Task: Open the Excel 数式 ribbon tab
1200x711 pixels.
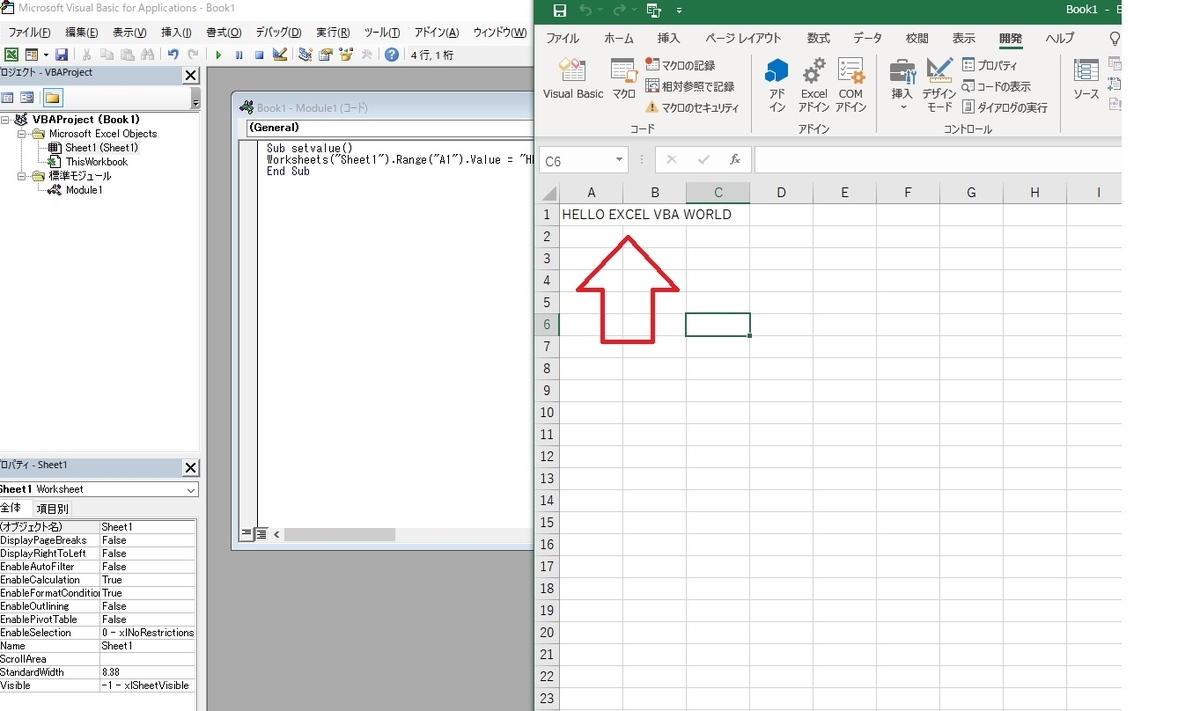Action: 818,38
